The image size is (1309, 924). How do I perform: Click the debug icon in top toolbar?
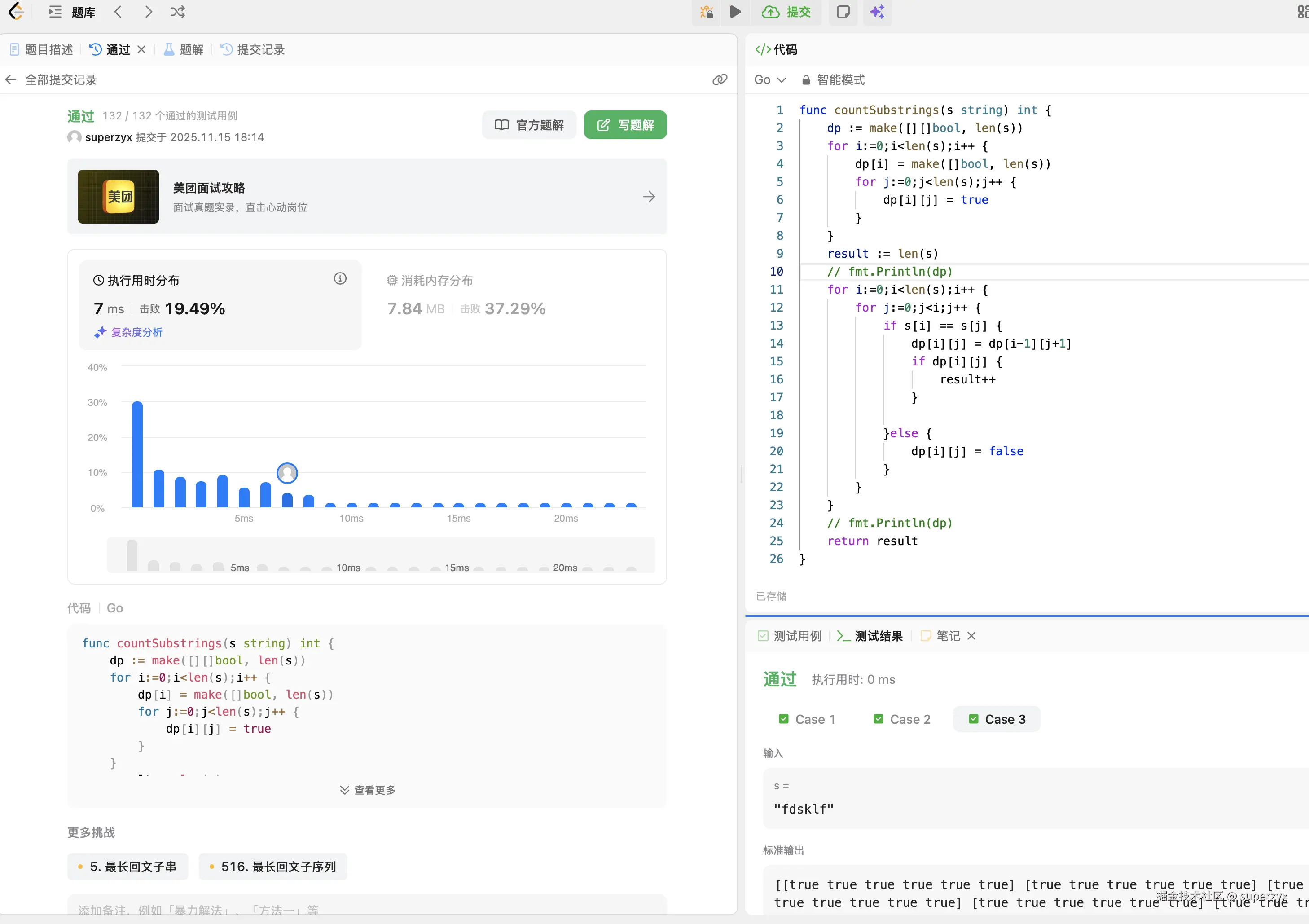707,12
